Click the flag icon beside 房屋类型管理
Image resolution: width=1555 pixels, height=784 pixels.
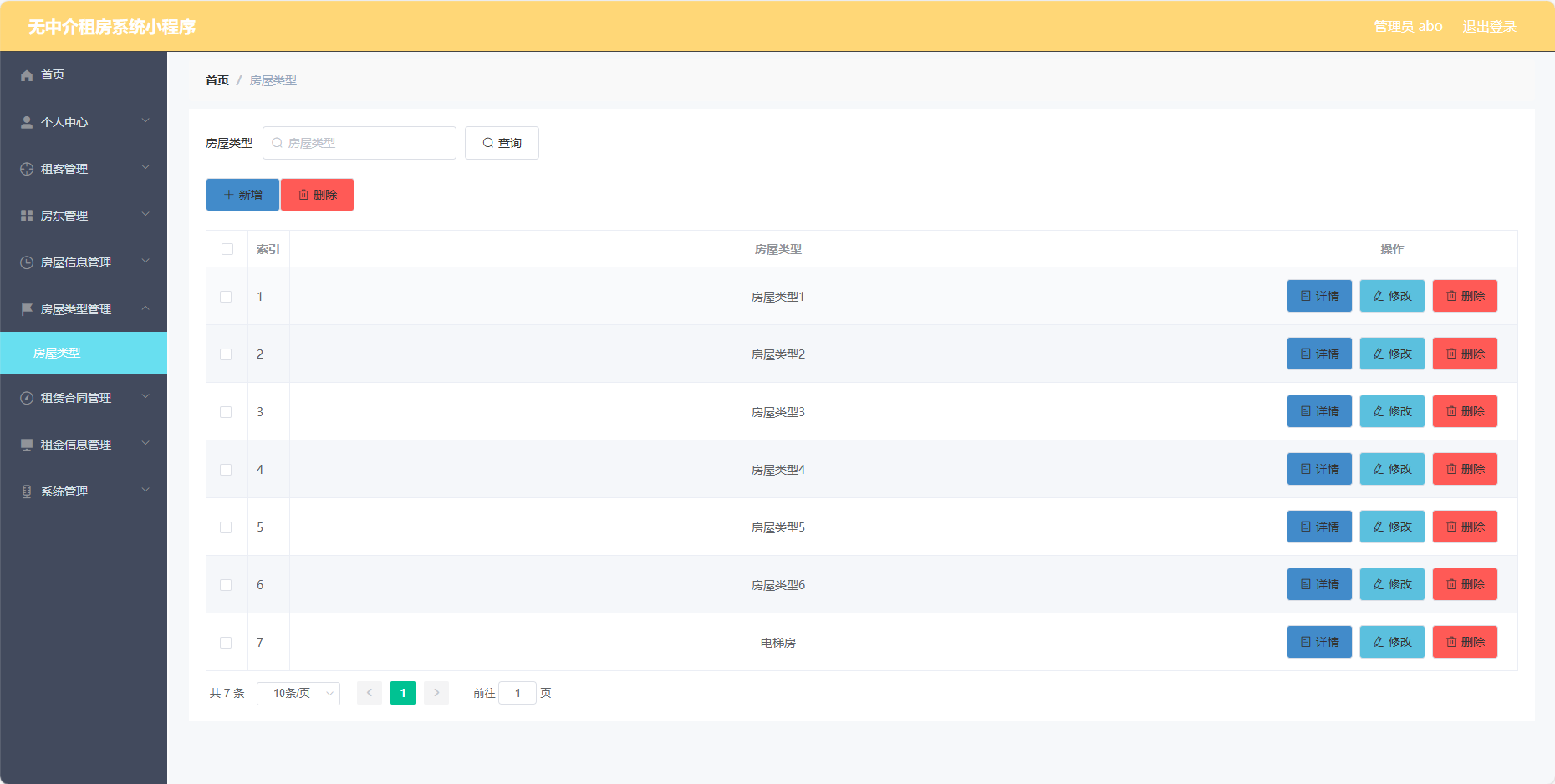click(x=27, y=309)
